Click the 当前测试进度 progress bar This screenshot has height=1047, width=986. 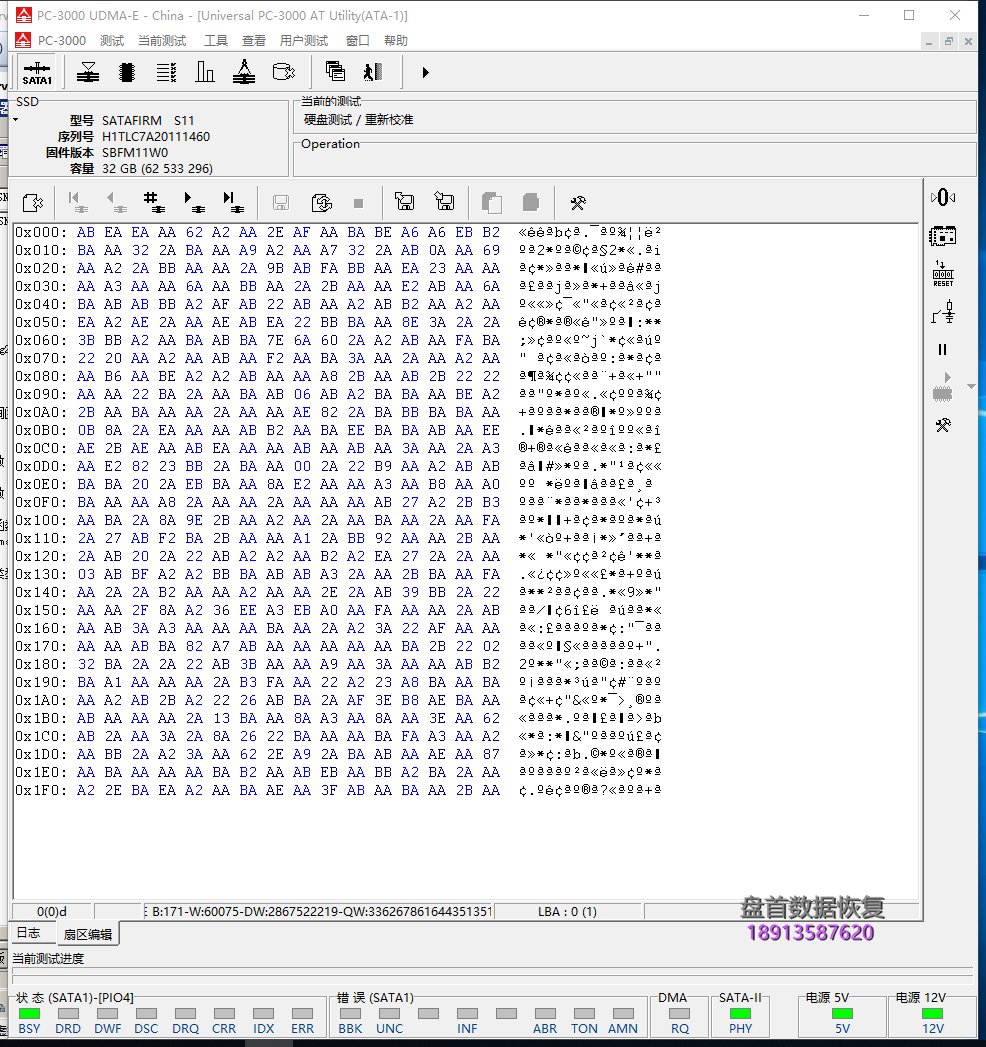pyautogui.click(x=490, y=976)
